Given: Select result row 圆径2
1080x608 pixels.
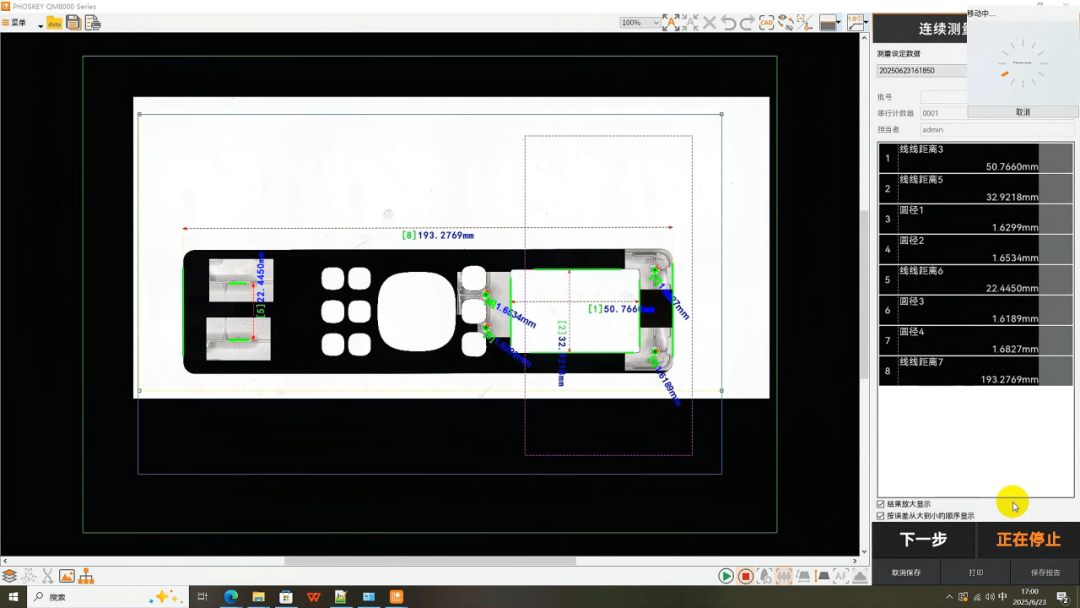Looking at the screenshot, I should tap(975, 249).
